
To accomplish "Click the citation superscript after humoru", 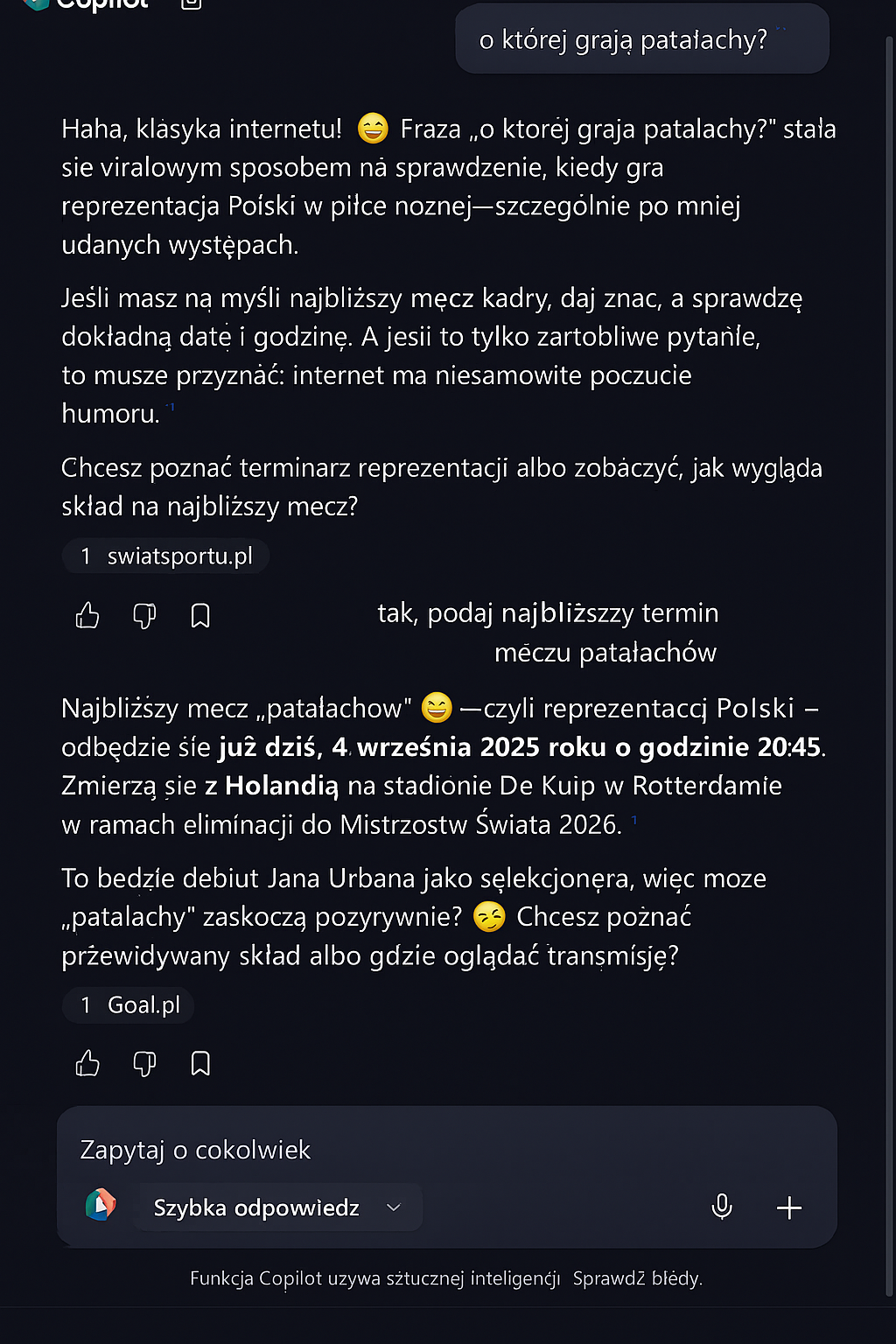I will point(171,407).
